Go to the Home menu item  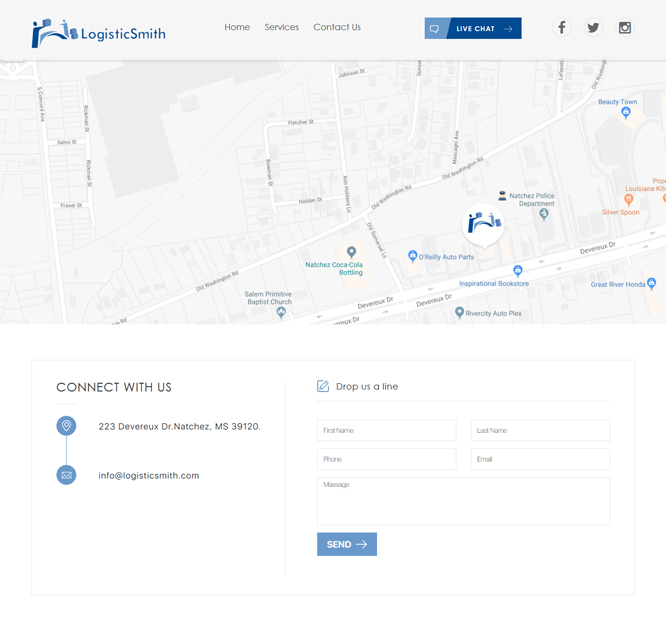237,27
